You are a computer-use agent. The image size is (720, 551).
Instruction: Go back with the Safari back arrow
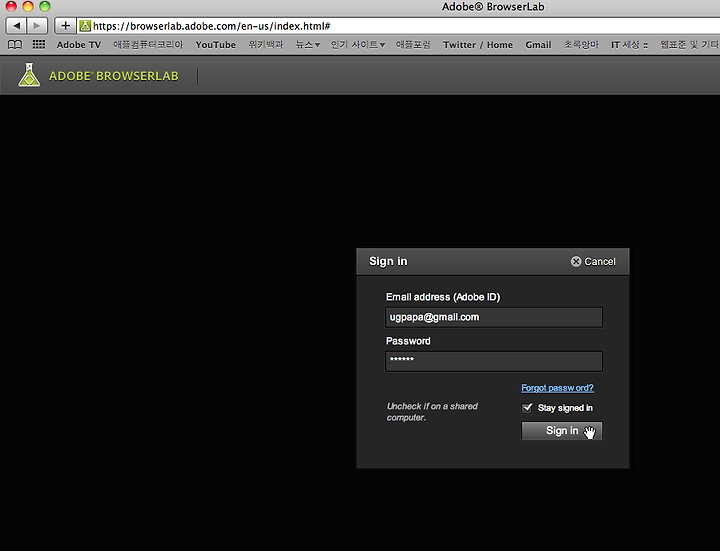coord(16,26)
